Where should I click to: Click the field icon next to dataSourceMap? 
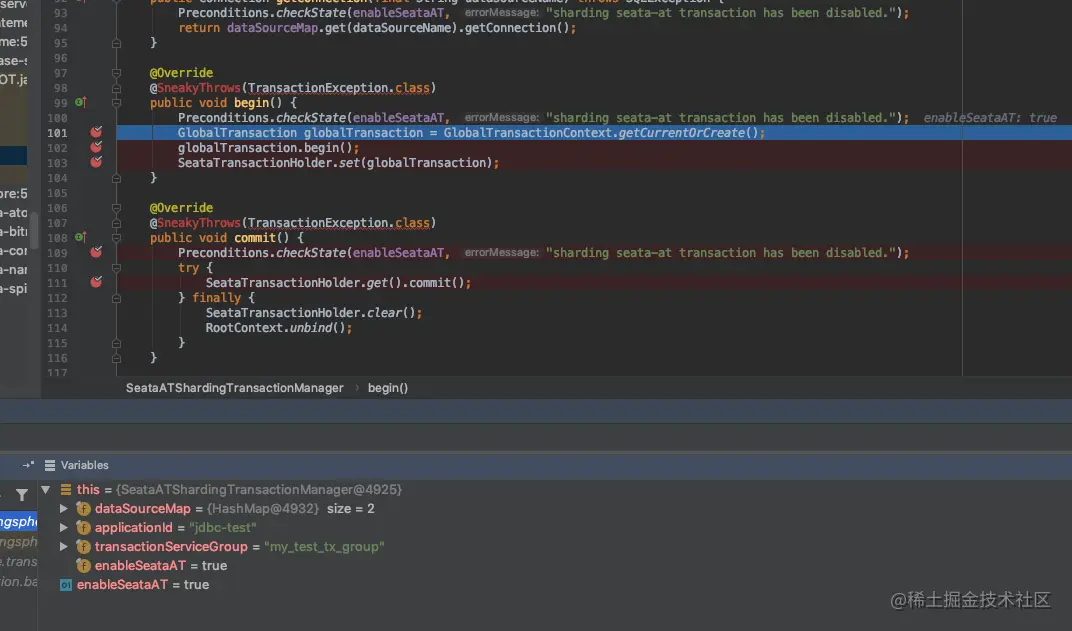(83, 509)
